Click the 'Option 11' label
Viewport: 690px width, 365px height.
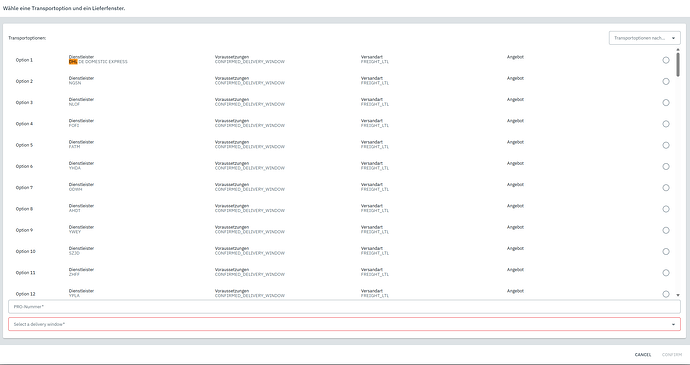point(26,273)
